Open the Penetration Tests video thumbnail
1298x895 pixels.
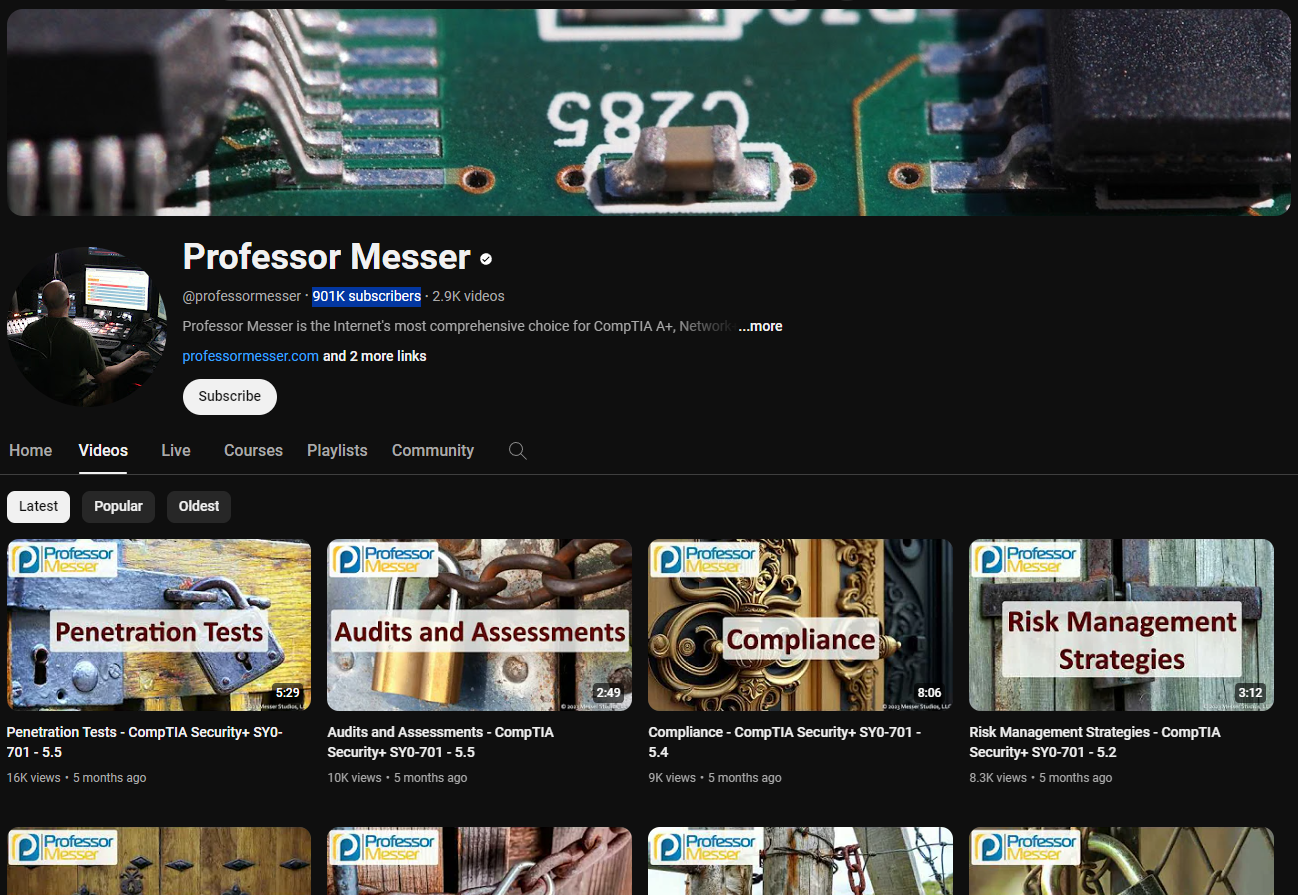point(158,624)
